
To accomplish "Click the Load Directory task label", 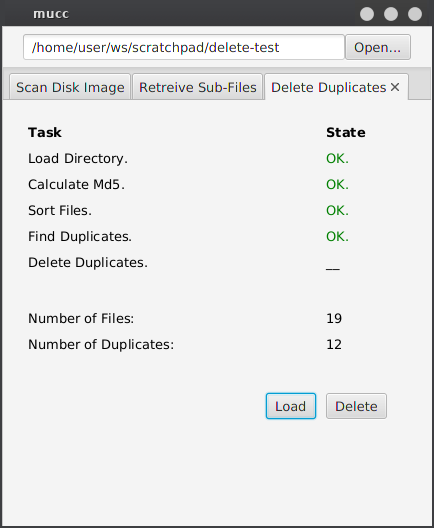I will (x=78, y=158).
